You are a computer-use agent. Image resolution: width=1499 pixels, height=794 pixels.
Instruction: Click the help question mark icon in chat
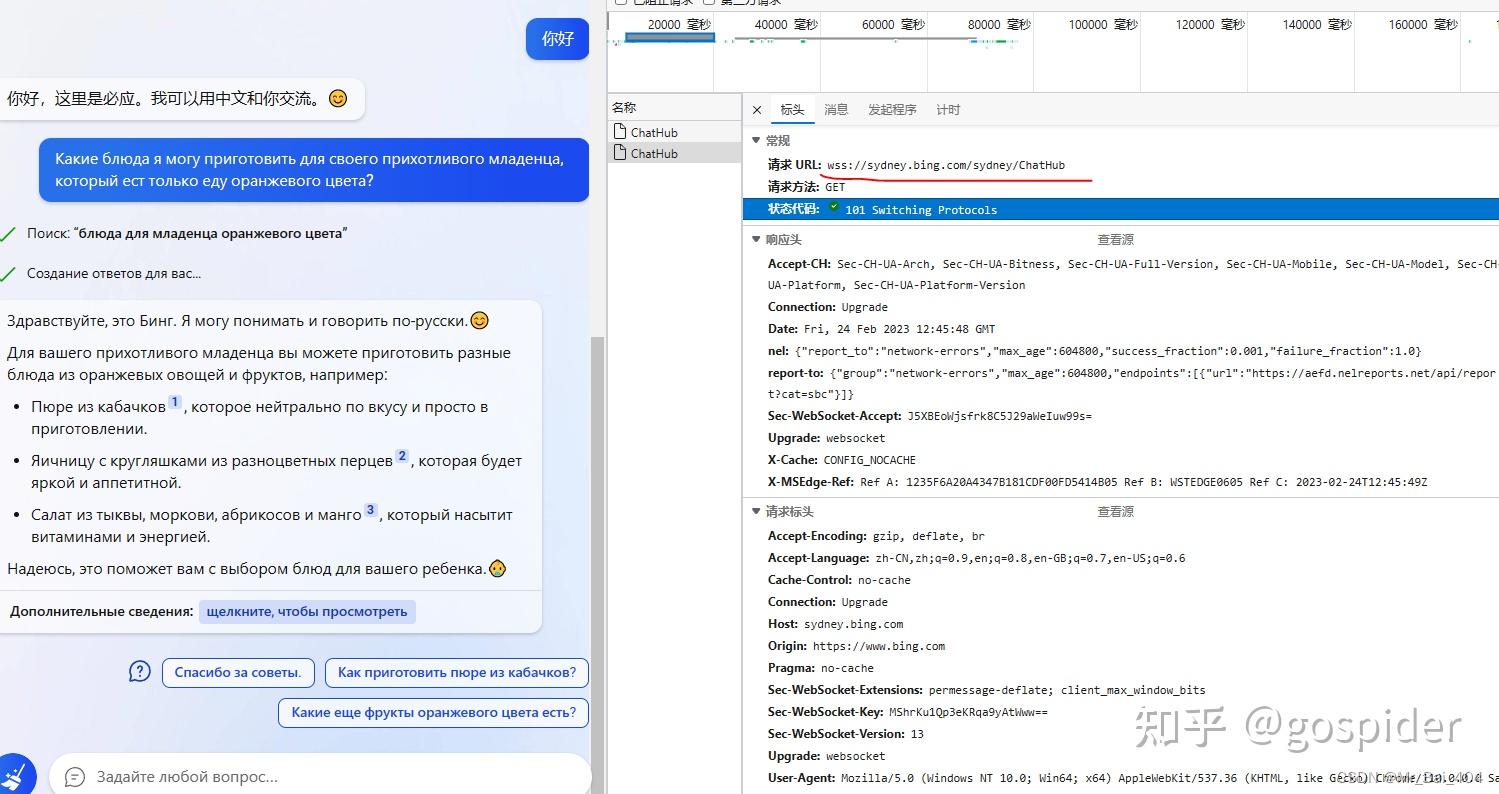point(140,672)
